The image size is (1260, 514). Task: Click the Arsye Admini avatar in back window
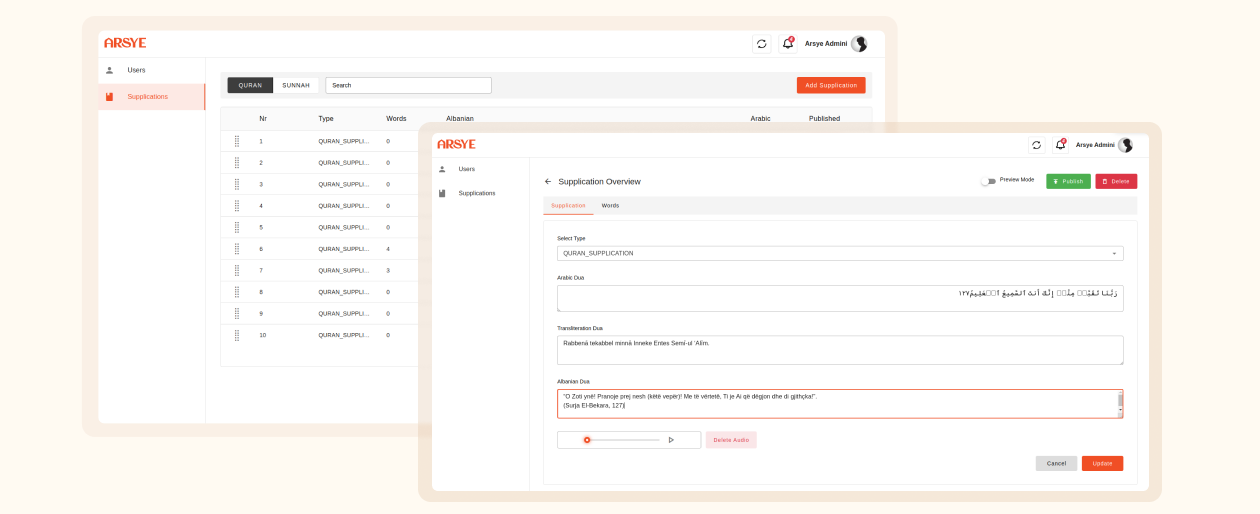pos(859,44)
